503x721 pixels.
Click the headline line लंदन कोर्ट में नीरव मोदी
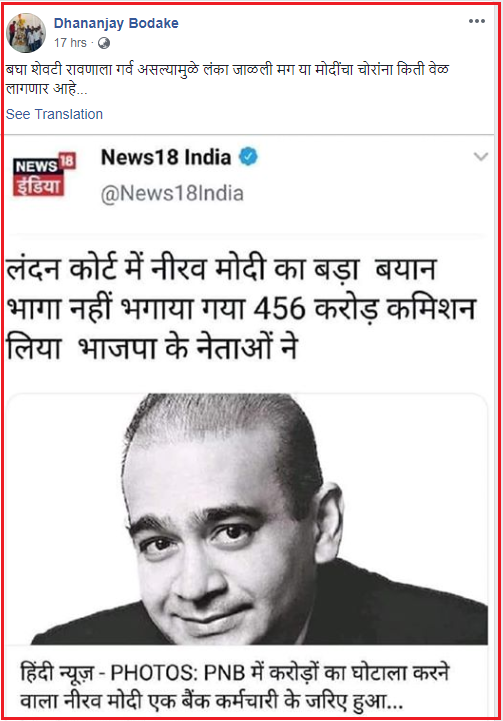221,269
